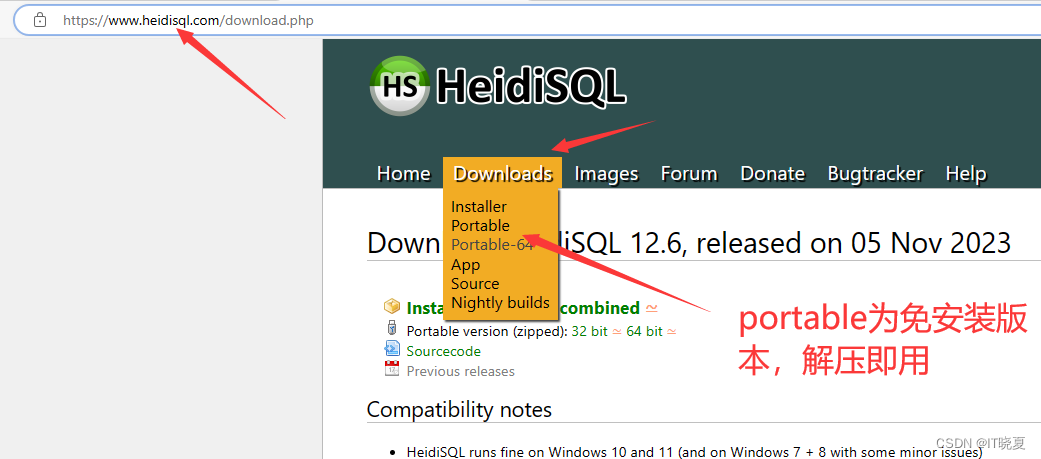This screenshot has width=1041, height=459.
Task: Choose Source from Downloads dropdown
Action: 475,284
